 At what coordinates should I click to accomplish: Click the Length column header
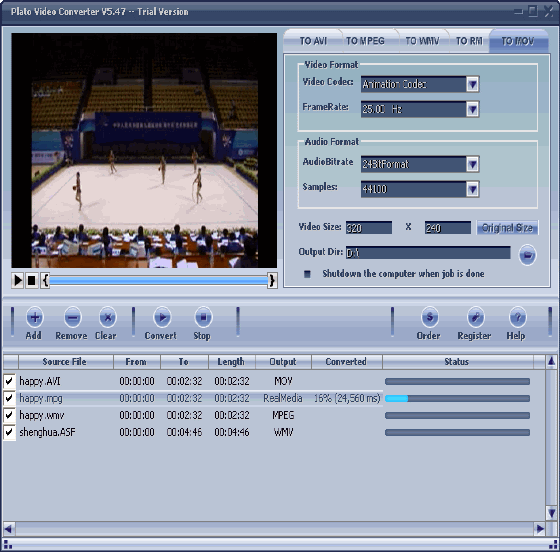point(232,362)
